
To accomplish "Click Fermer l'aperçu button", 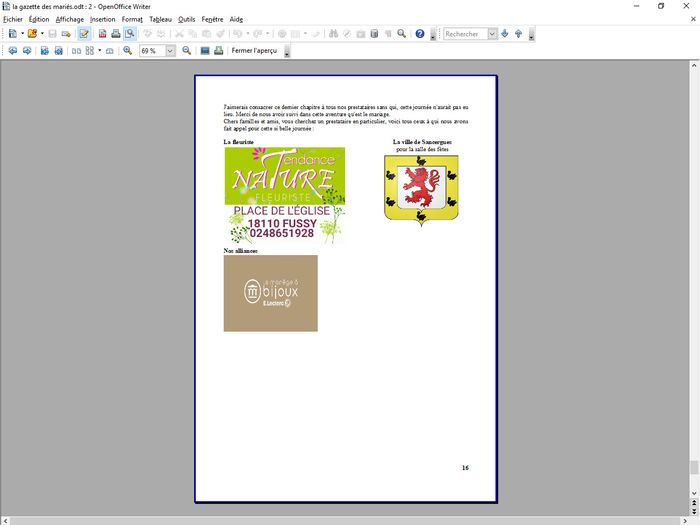I will [254, 50].
